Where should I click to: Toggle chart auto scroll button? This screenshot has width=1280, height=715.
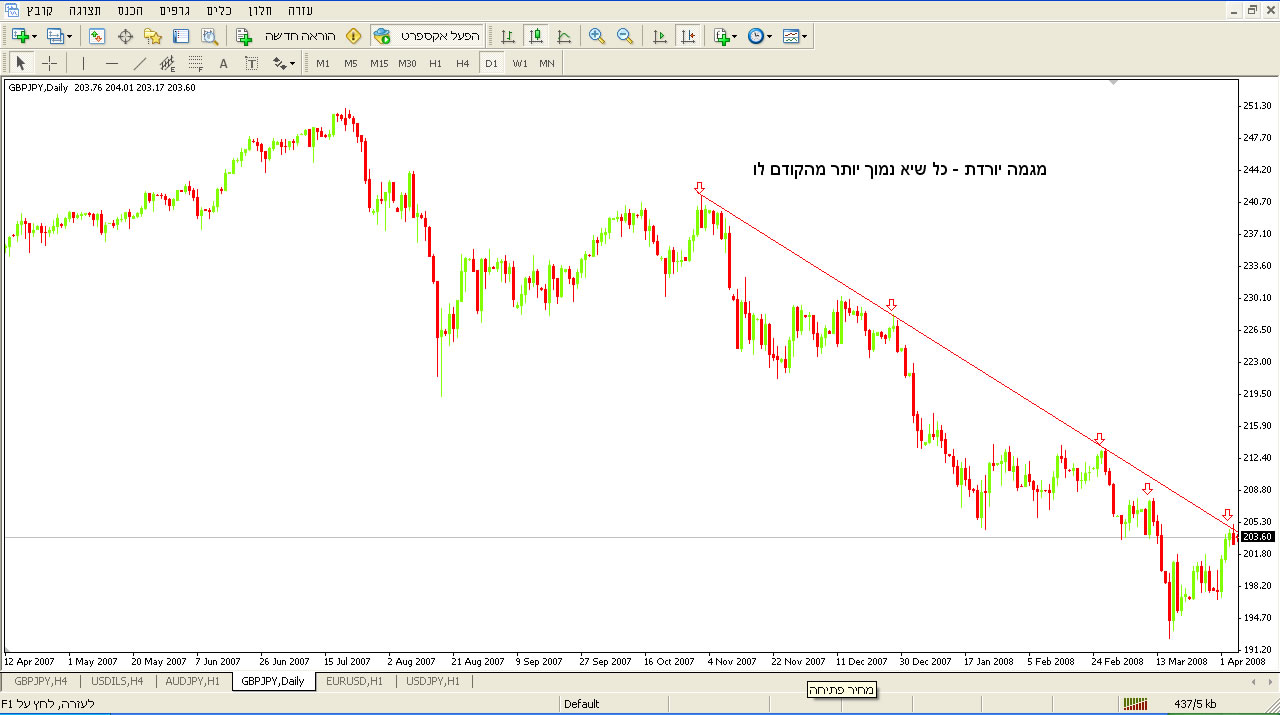point(659,36)
